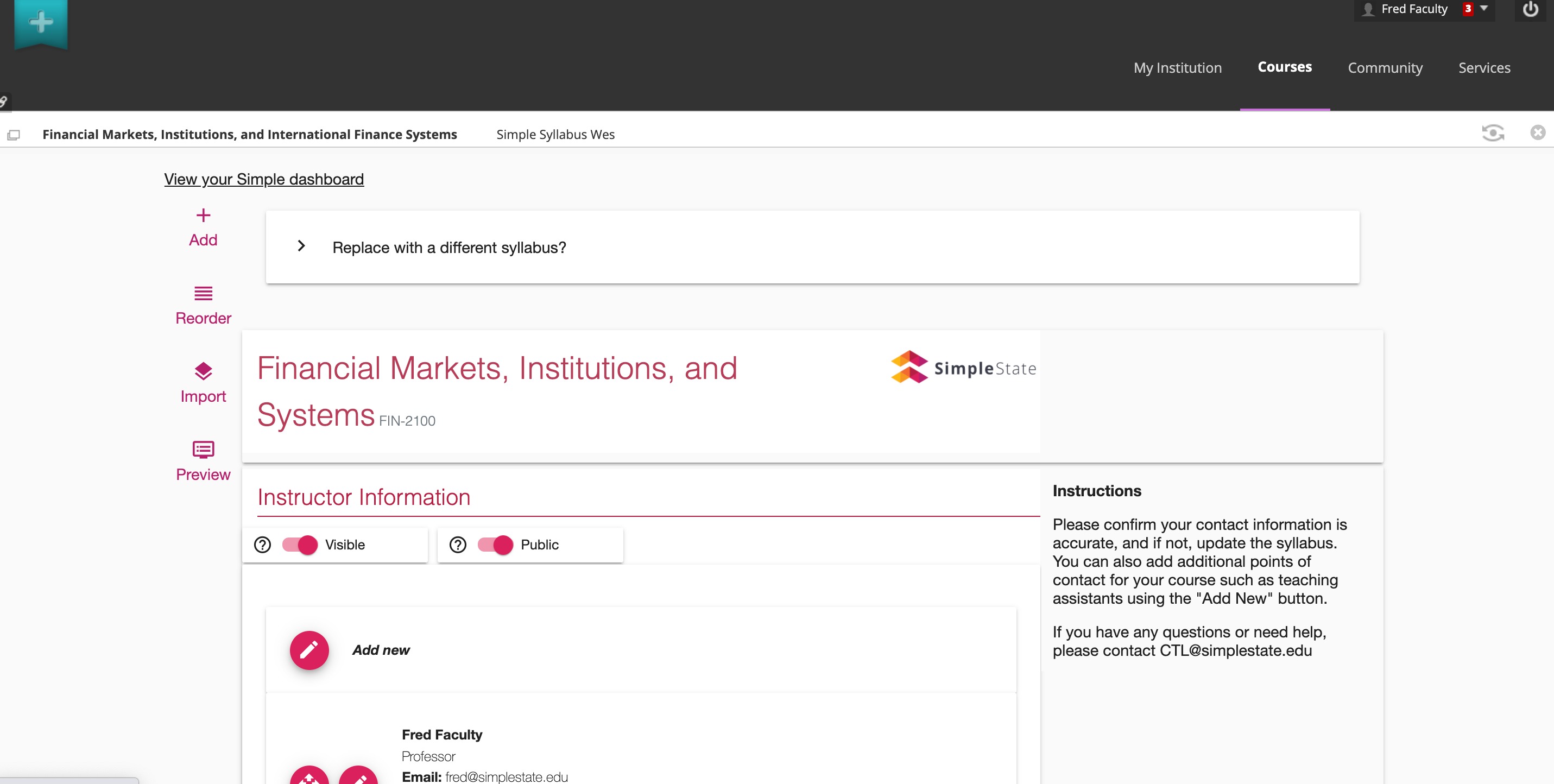This screenshot has height=784, width=1554.
Task: Click the logout power icon
Action: pos(1530,10)
